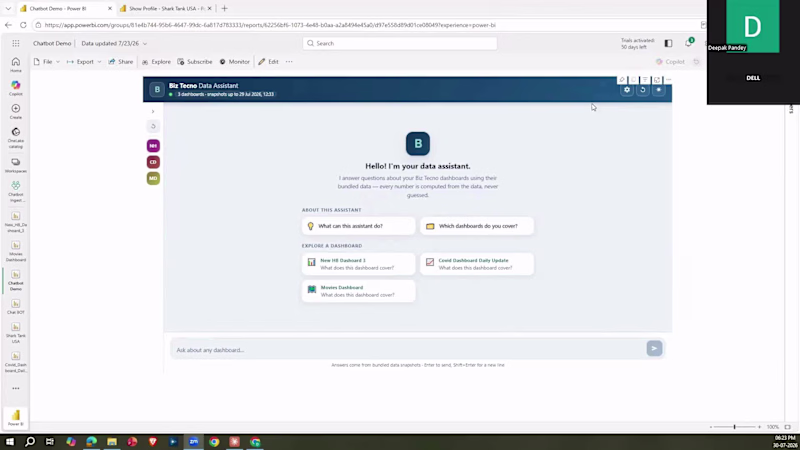Open Copilot in the left navigation

click(x=16, y=88)
